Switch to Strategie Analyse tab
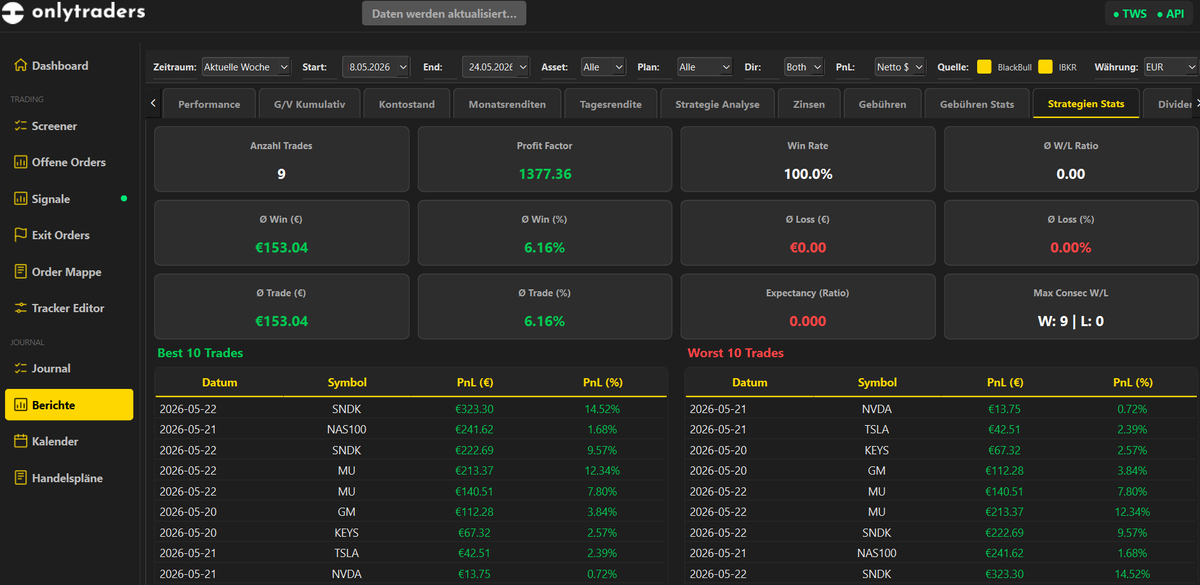Screen dimensions: 1200x585 point(717,104)
